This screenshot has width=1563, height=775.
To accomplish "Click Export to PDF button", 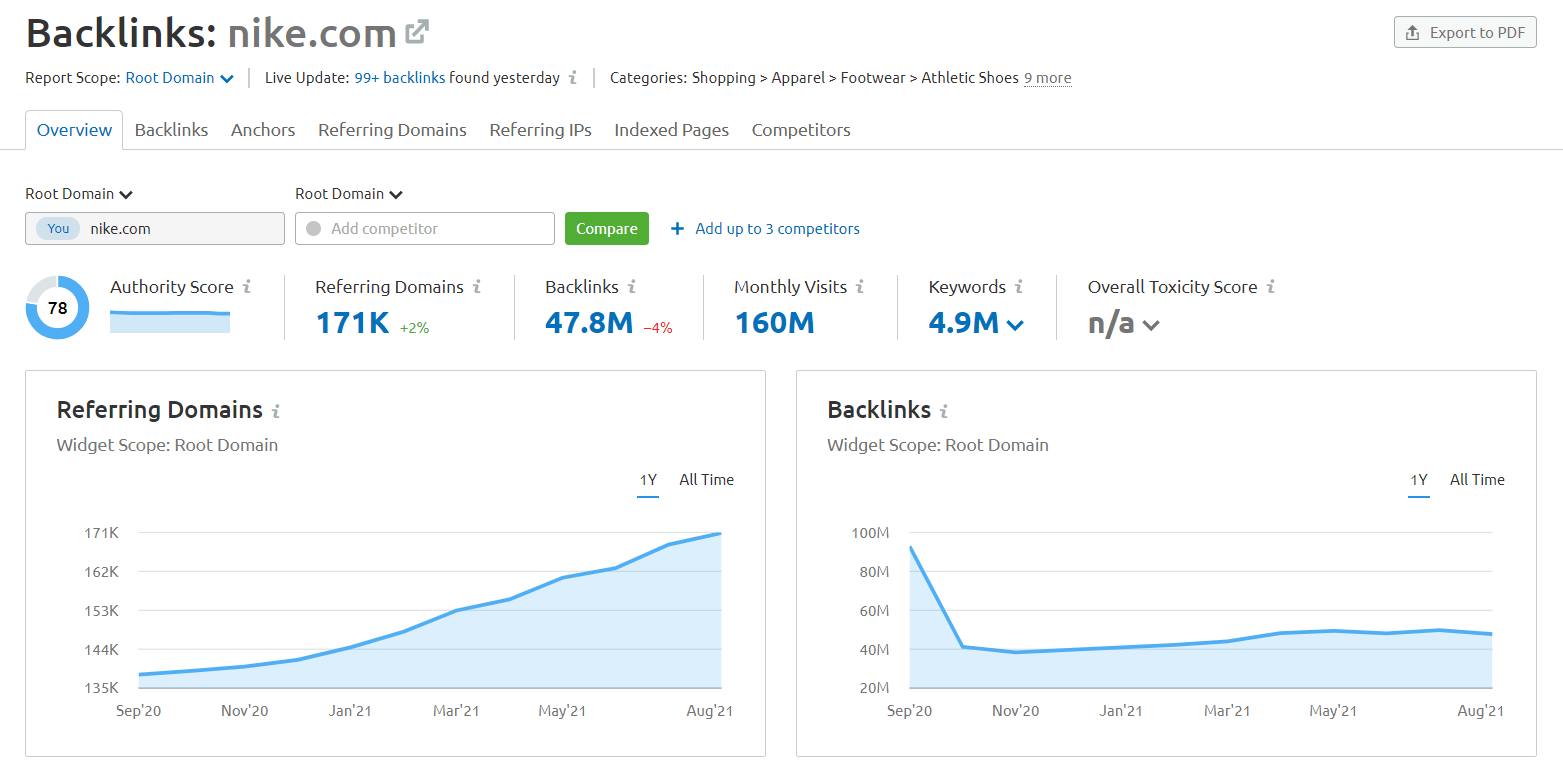I will click(1465, 33).
